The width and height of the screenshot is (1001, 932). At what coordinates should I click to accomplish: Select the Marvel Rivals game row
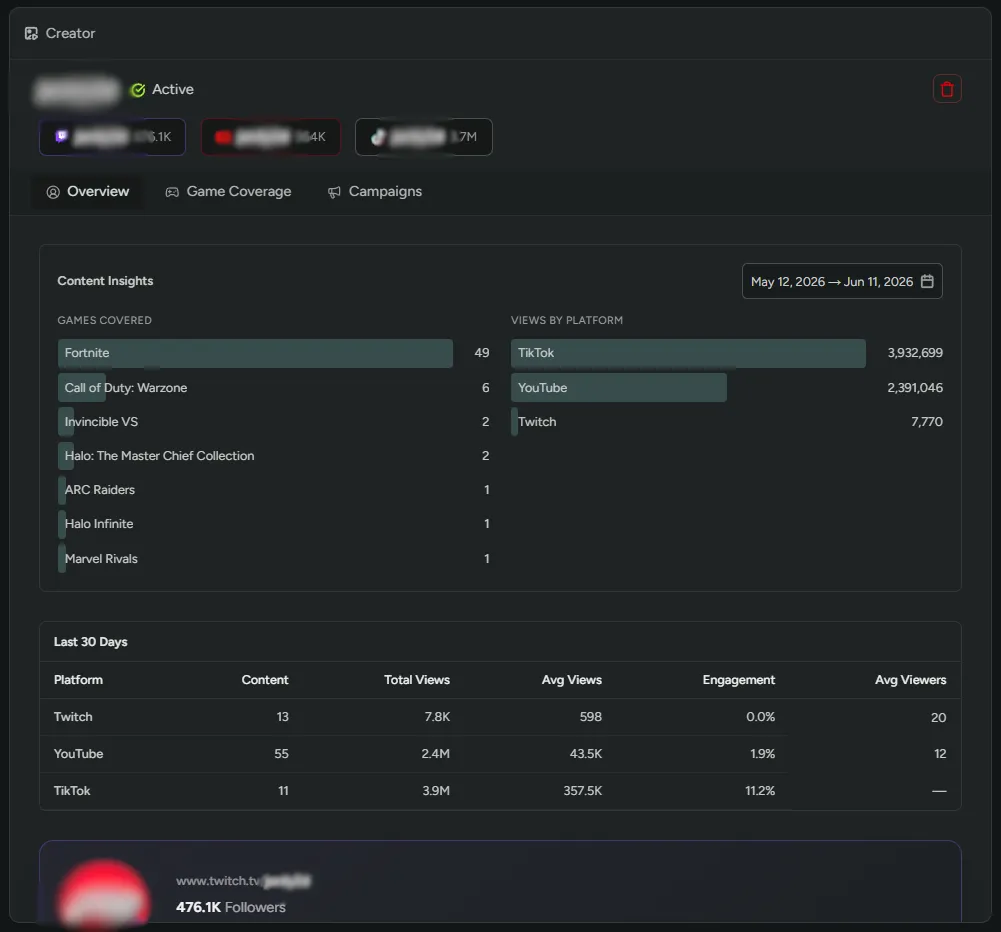273,559
